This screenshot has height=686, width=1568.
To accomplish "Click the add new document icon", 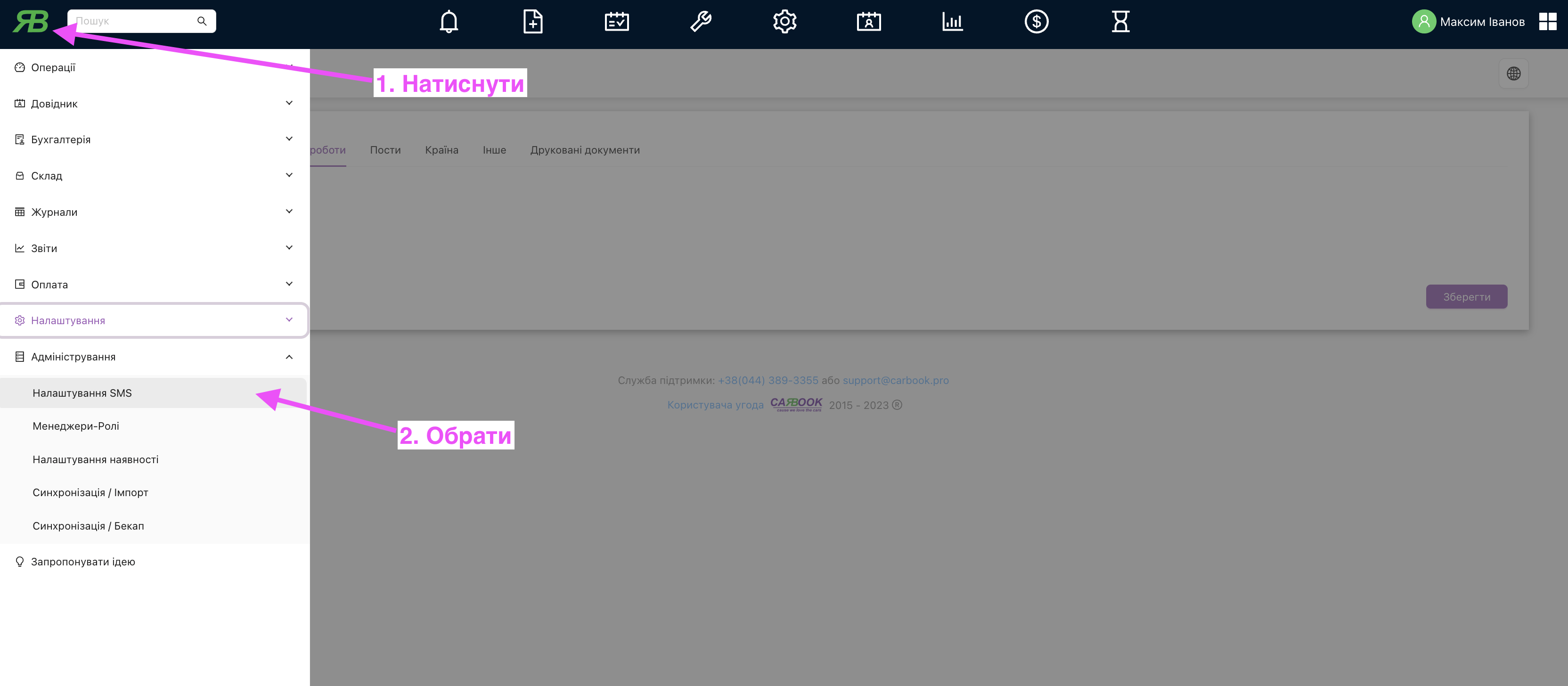I will [532, 22].
